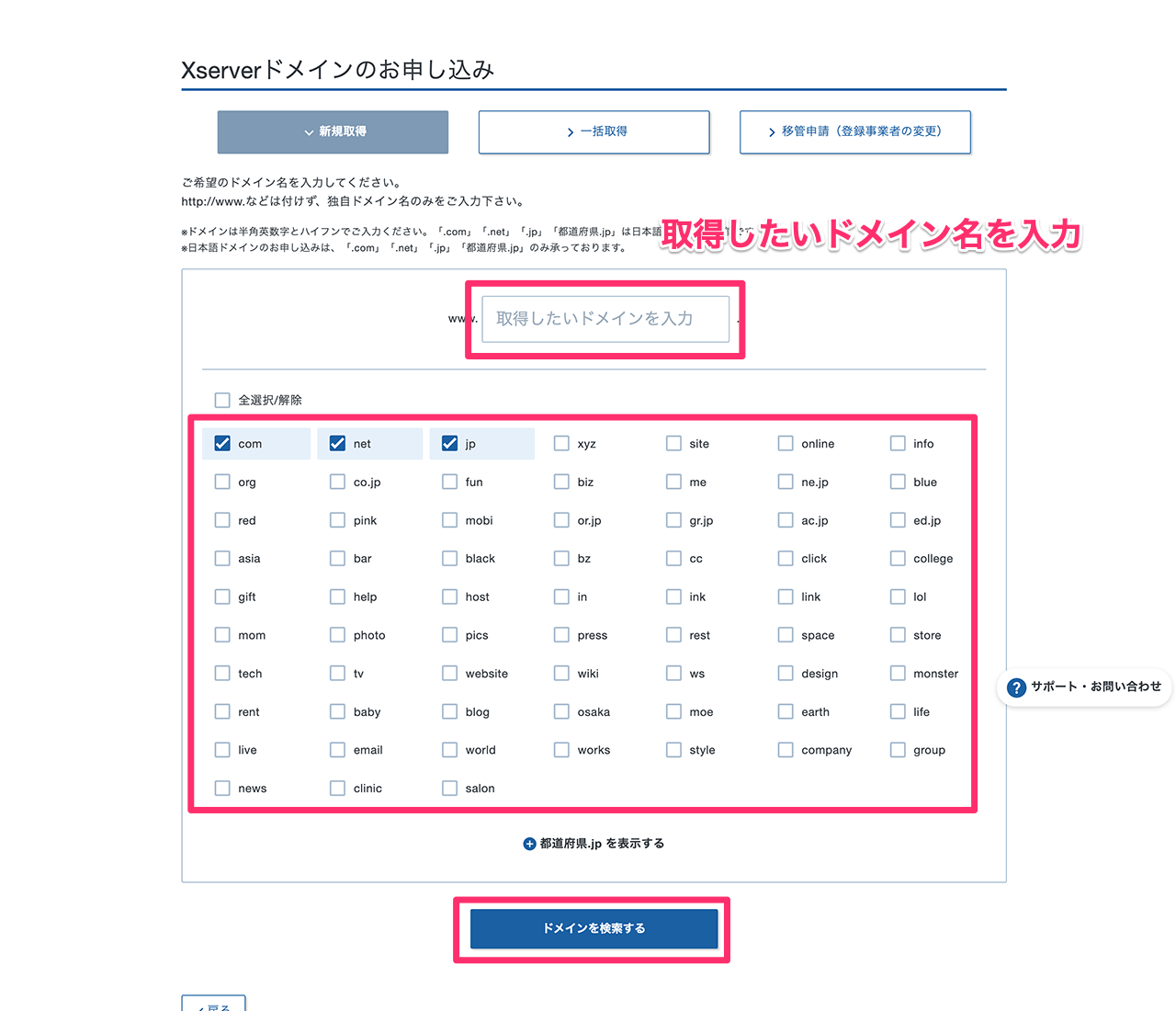Tick the space domain checkbox
Image resolution: width=1176 pixels, height=1011 pixels.
[786, 635]
